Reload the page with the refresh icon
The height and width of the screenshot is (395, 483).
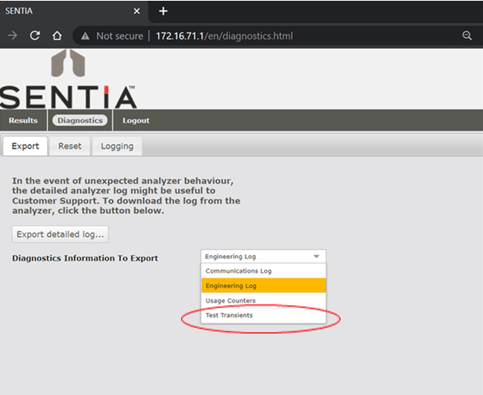pyautogui.click(x=35, y=35)
